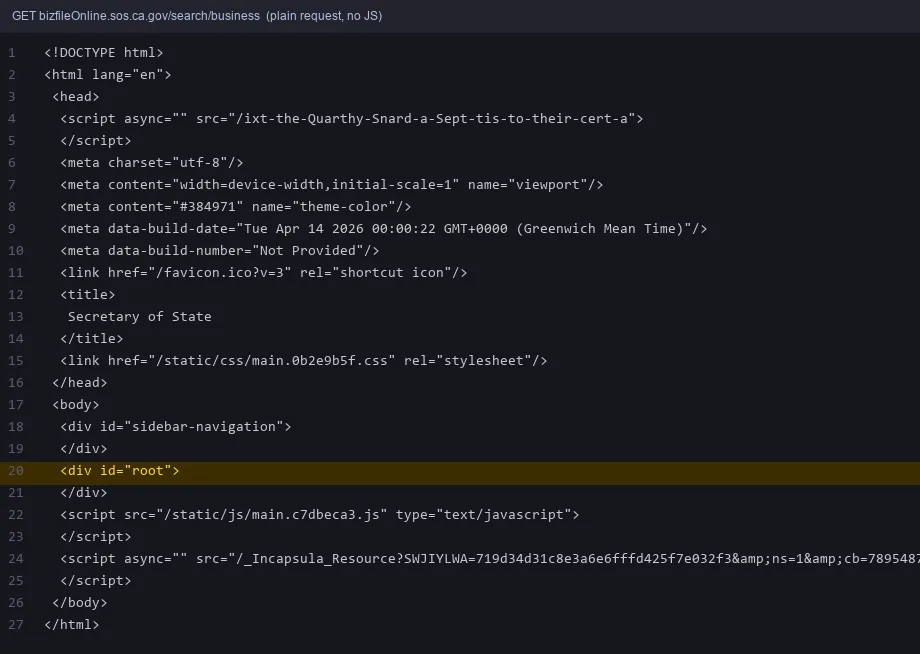The height and width of the screenshot is (654, 920).
Task: Click line number 13 in the gutter
Action: point(16,317)
